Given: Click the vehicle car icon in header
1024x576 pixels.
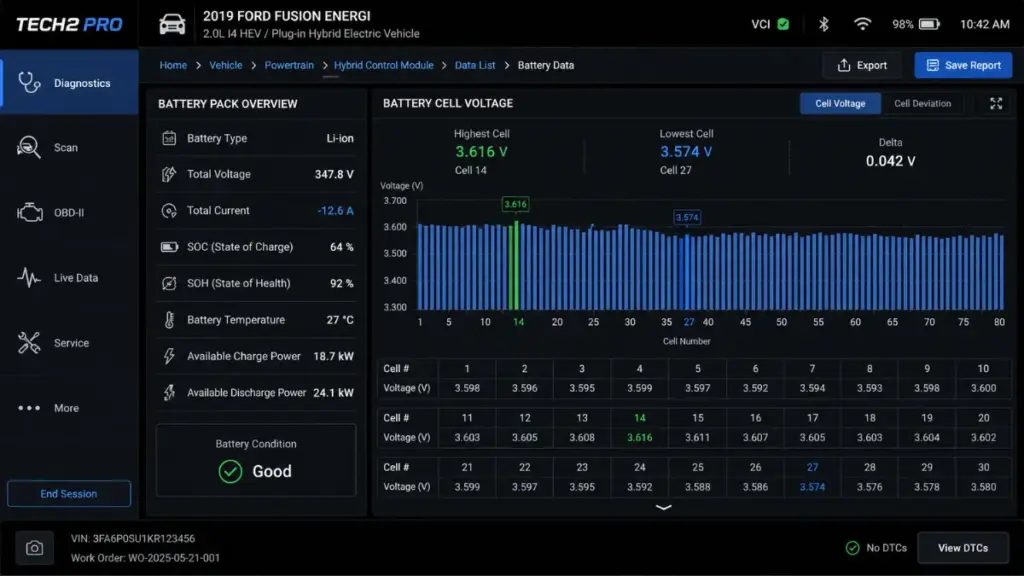Looking at the screenshot, I should coord(172,25).
